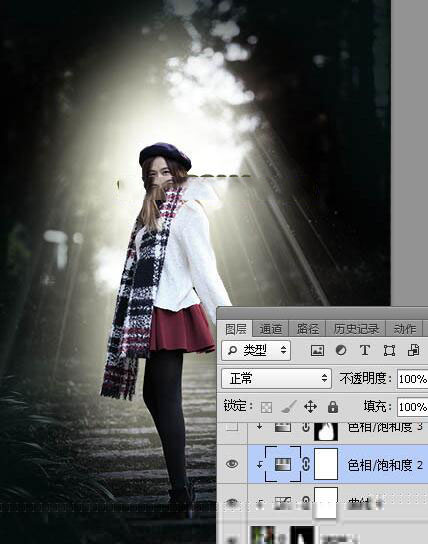Switch to the 路径 tab
This screenshot has height=544, width=428.
[x=308, y=329]
